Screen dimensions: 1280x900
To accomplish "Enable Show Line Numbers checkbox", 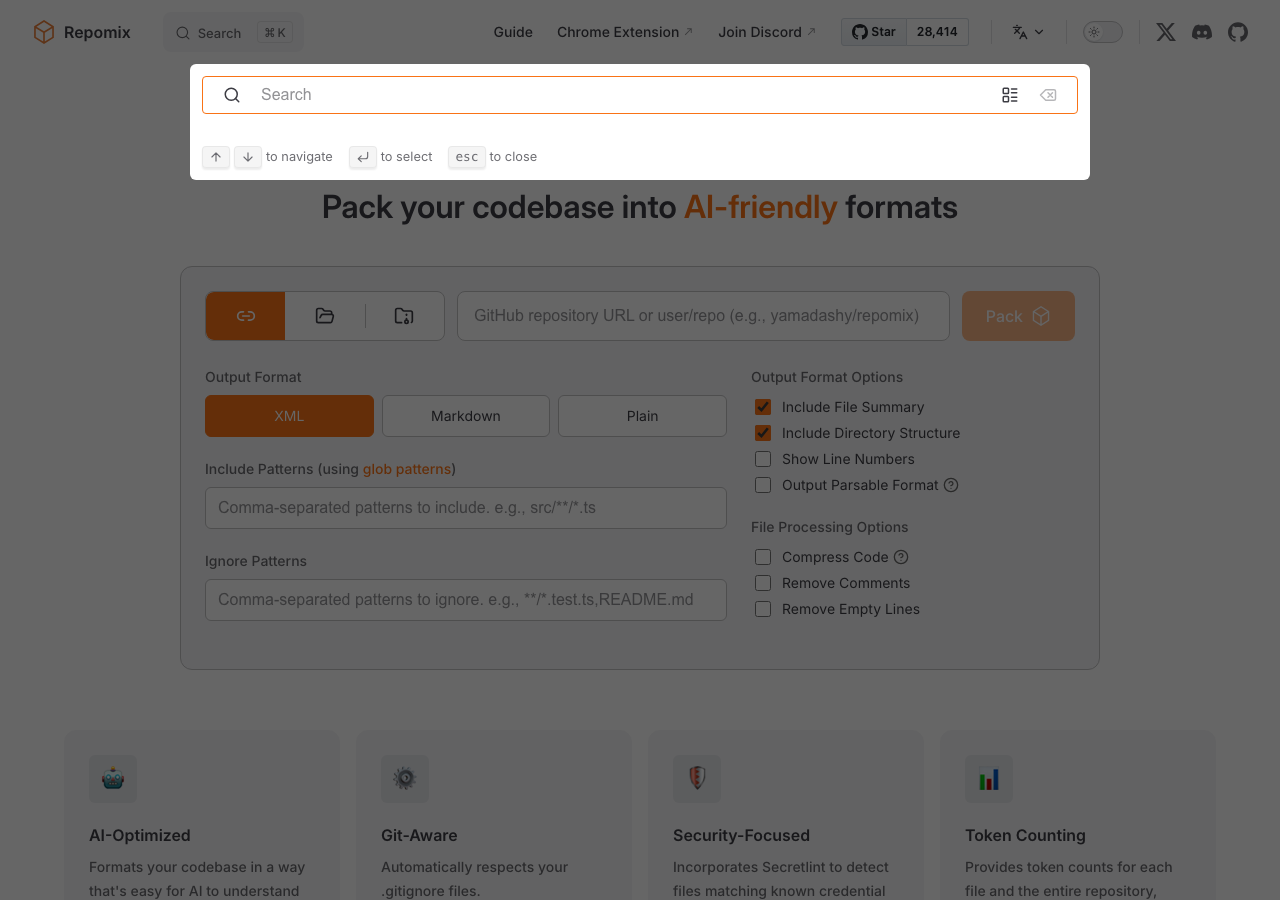I will 763,459.
